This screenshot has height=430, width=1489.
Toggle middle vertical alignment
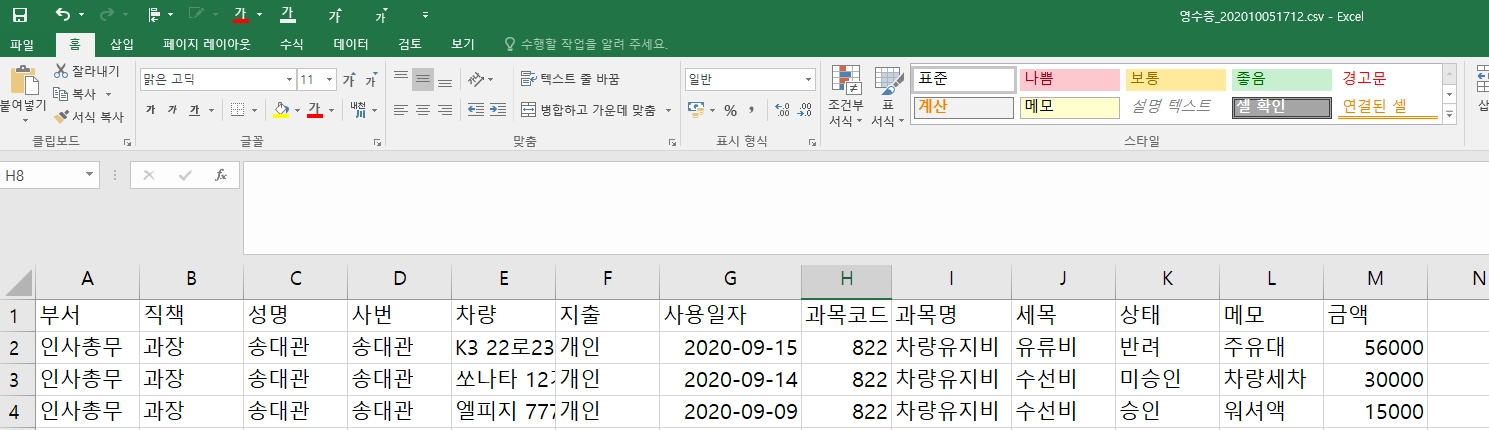(x=423, y=79)
